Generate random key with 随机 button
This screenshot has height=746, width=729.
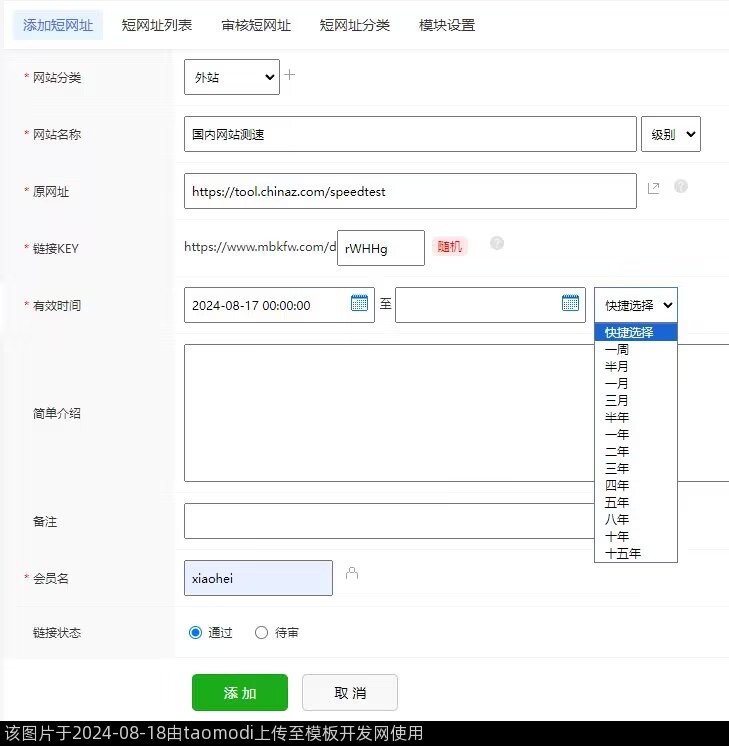(x=449, y=246)
